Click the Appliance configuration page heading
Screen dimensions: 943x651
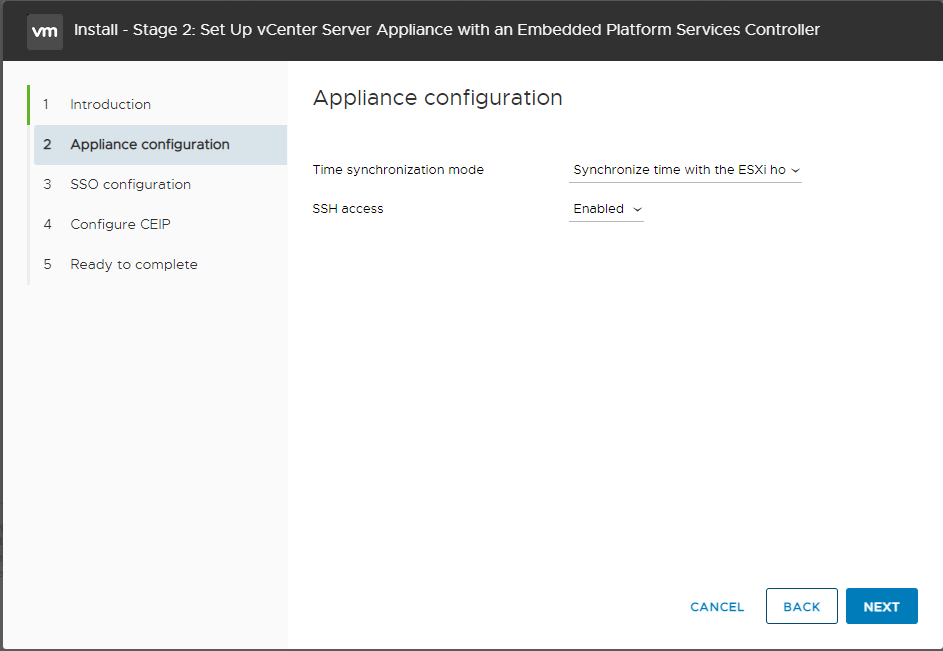[x=438, y=98]
